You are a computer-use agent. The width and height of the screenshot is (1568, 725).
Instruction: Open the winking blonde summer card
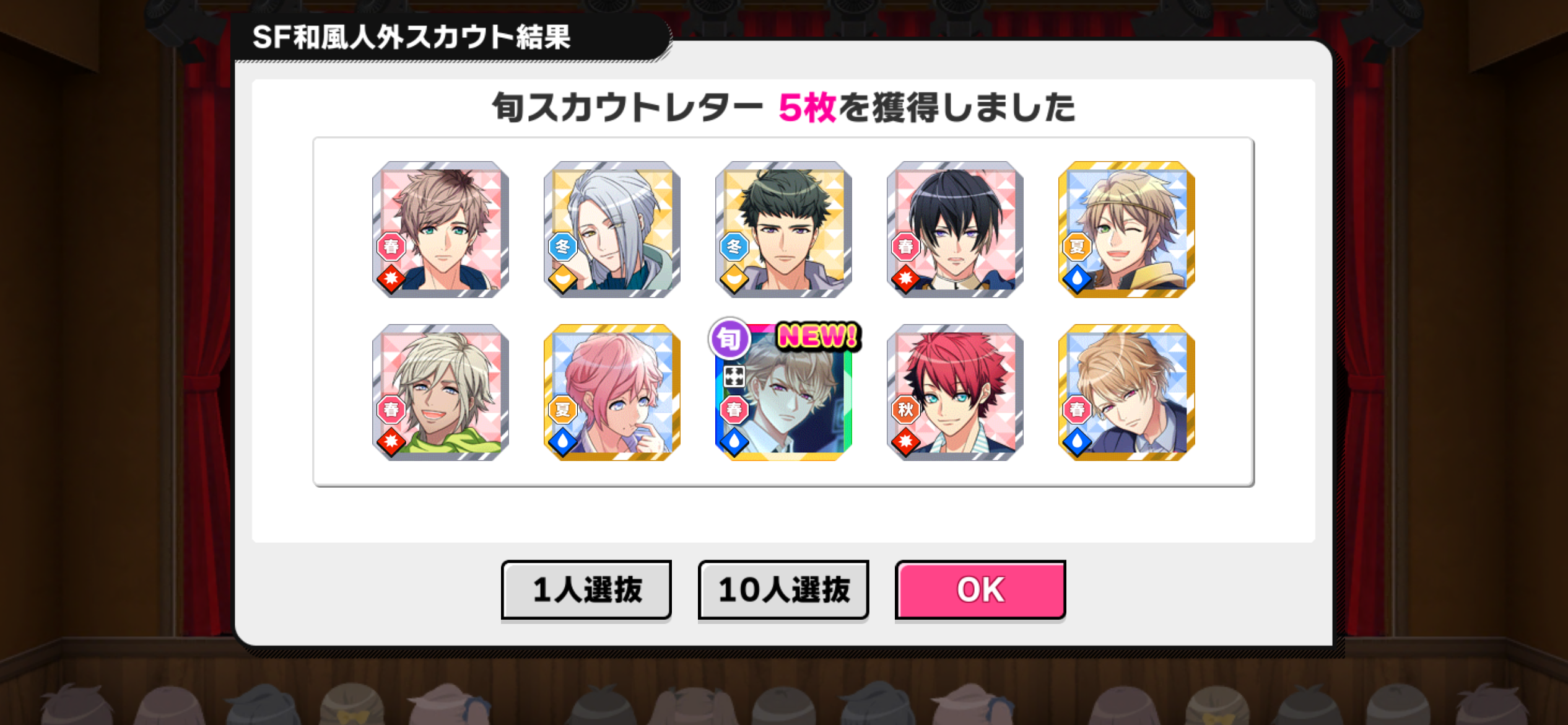pyautogui.click(x=1126, y=230)
